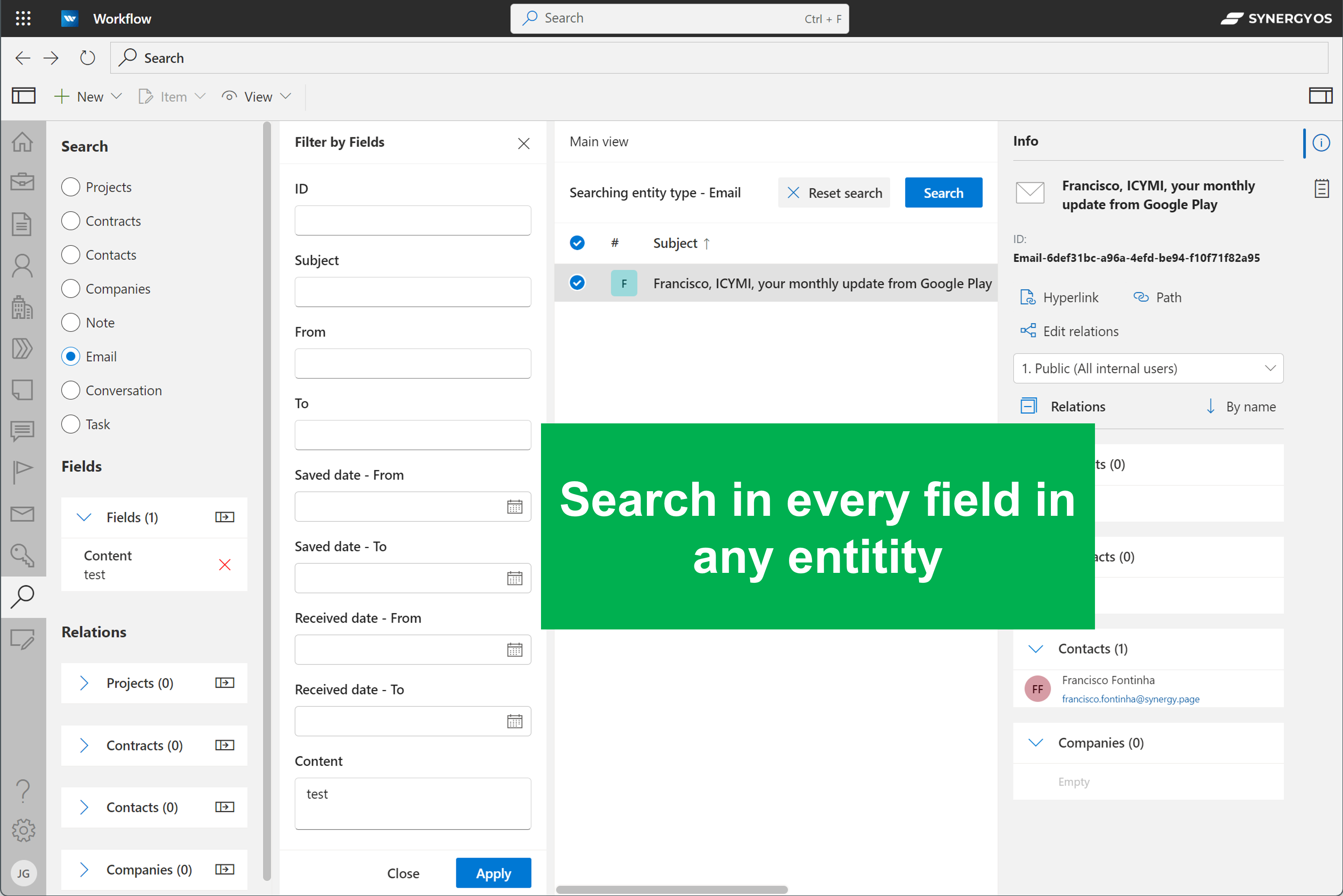This screenshot has width=1343, height=896.
Task: Collapse the Companies (0) info section
Action: (1035, 743)
